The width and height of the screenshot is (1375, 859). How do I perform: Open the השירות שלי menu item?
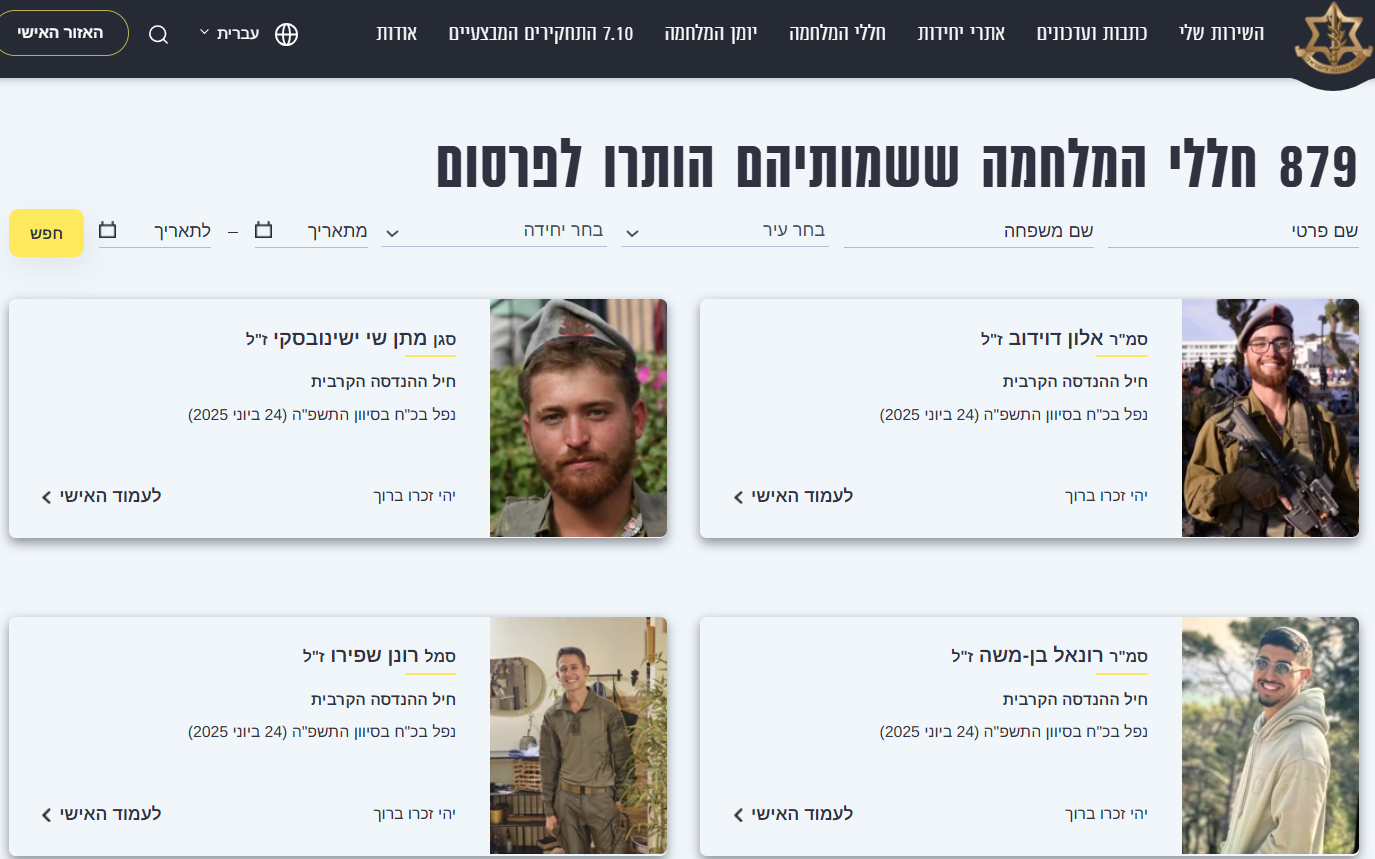[x=1221, y=33]
